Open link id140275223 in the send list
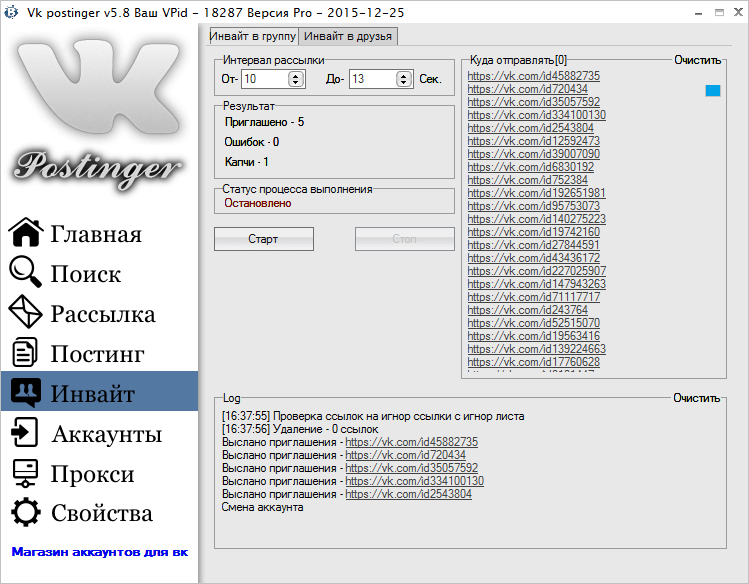749x584 pixels. 536,219
